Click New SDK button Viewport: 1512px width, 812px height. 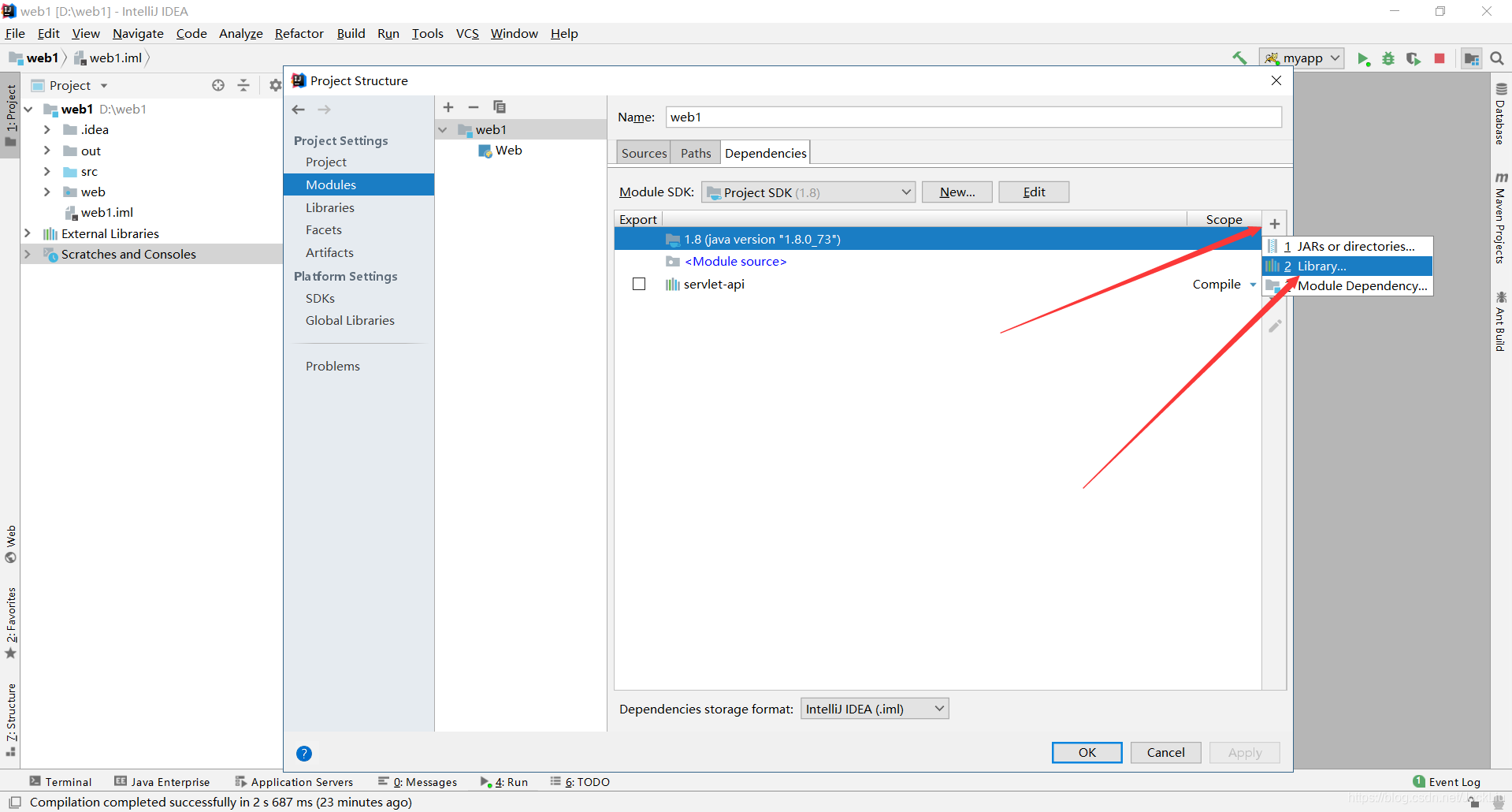pyautogui.click(x=957, y=192)
